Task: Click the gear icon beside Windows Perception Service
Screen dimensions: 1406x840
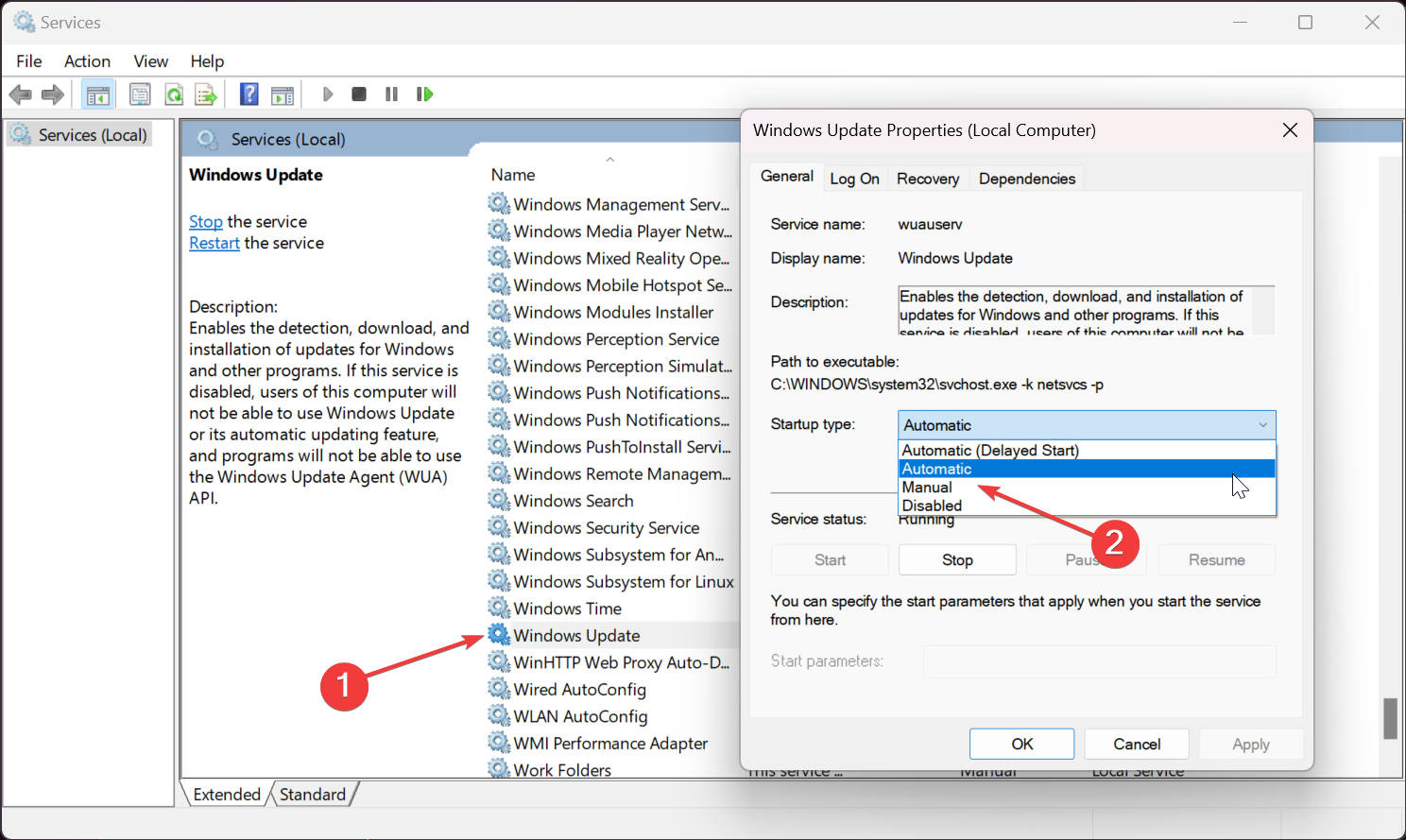Action: pyautogui.click(x=499, y=338)
